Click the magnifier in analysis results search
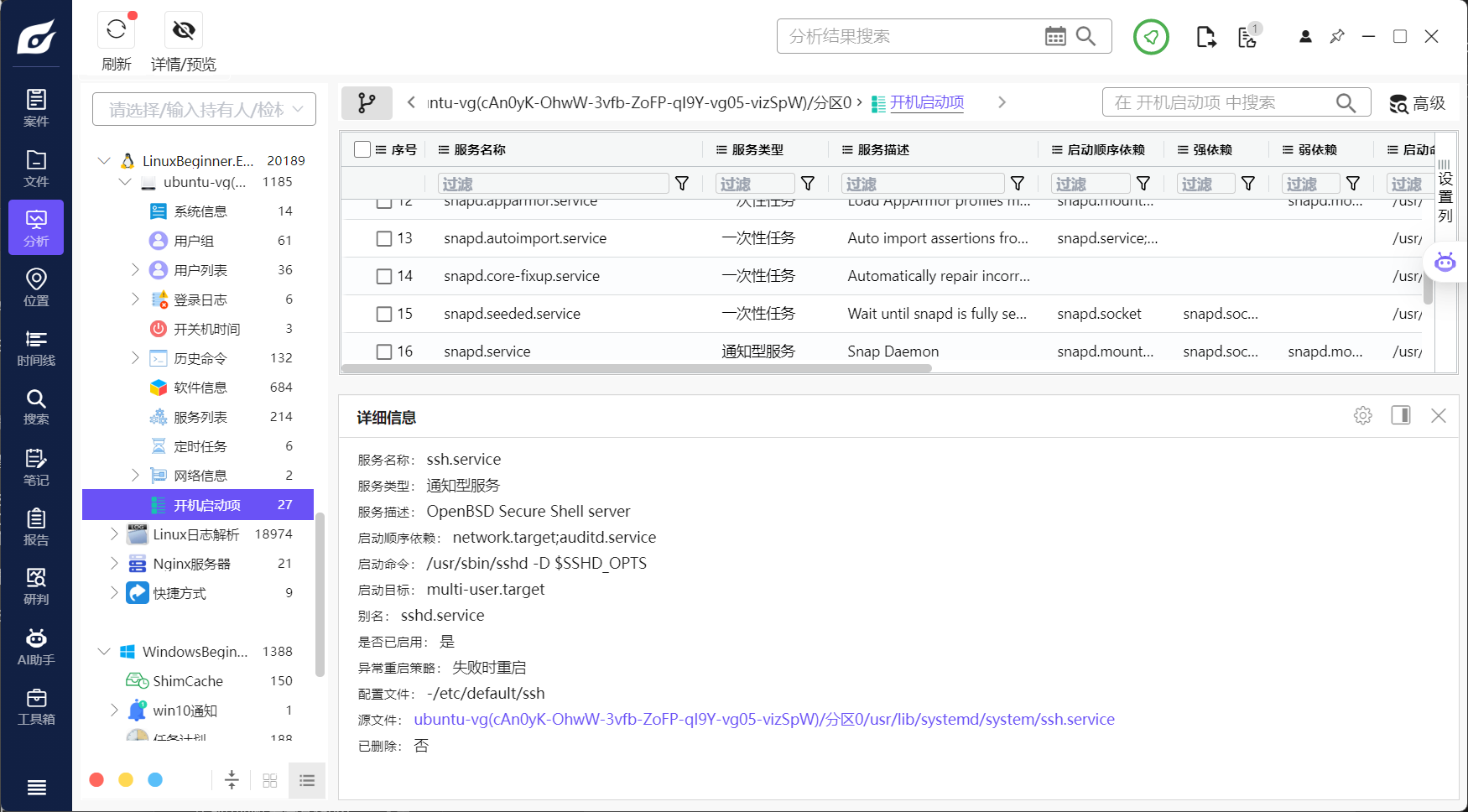Image resolution: width=1468 pixels, height=812 pixels. [x=1085, y=36]
